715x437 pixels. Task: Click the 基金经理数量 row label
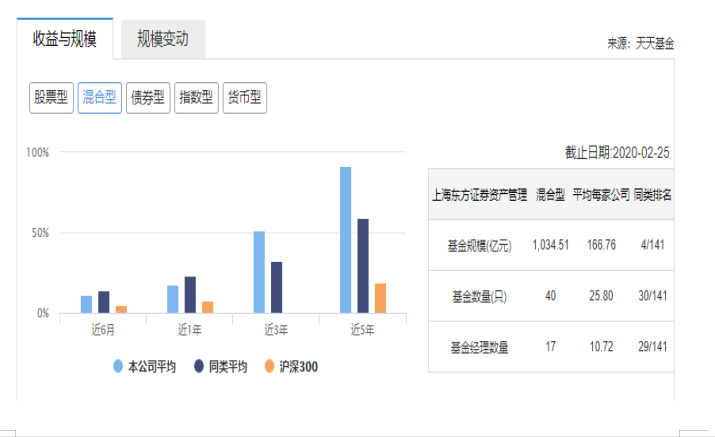pos(479,348)
